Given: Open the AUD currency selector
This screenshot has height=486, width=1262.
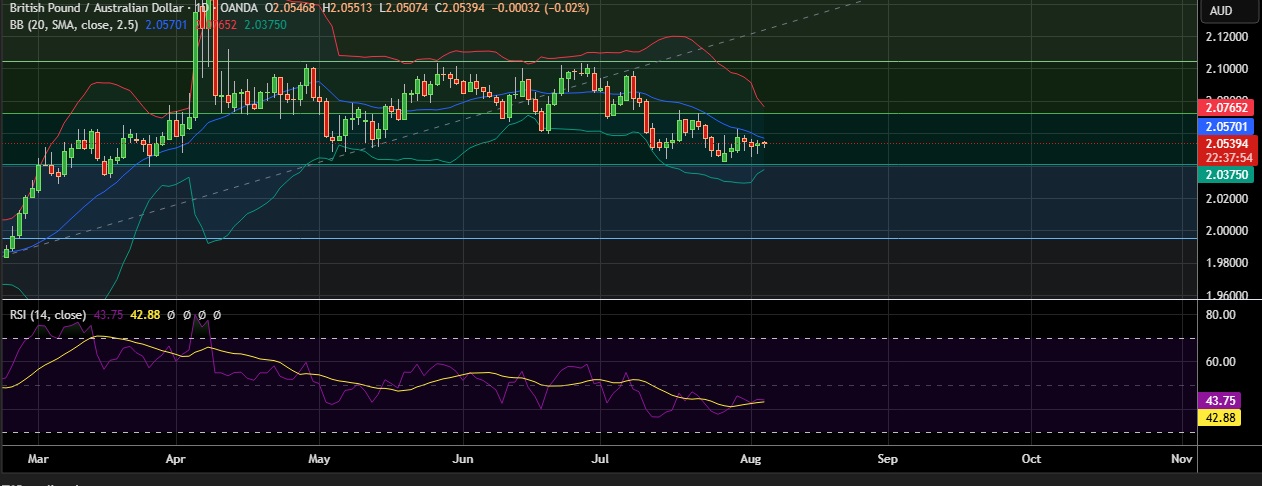Looking at the screenshot, I should [x=1220, y=10].
